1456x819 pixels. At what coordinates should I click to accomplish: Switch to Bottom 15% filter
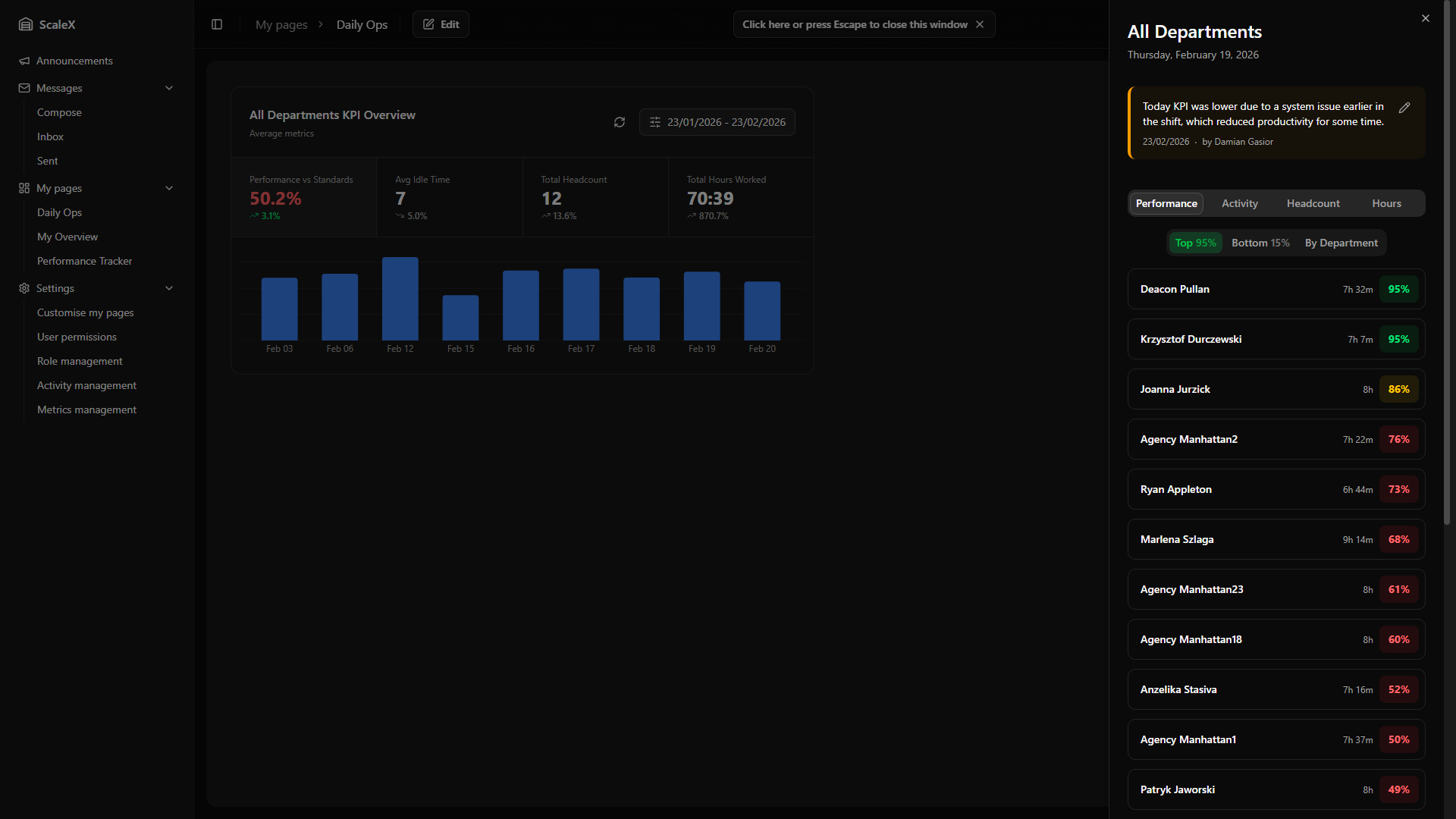pyautogui.click(x=1260, y=243)
